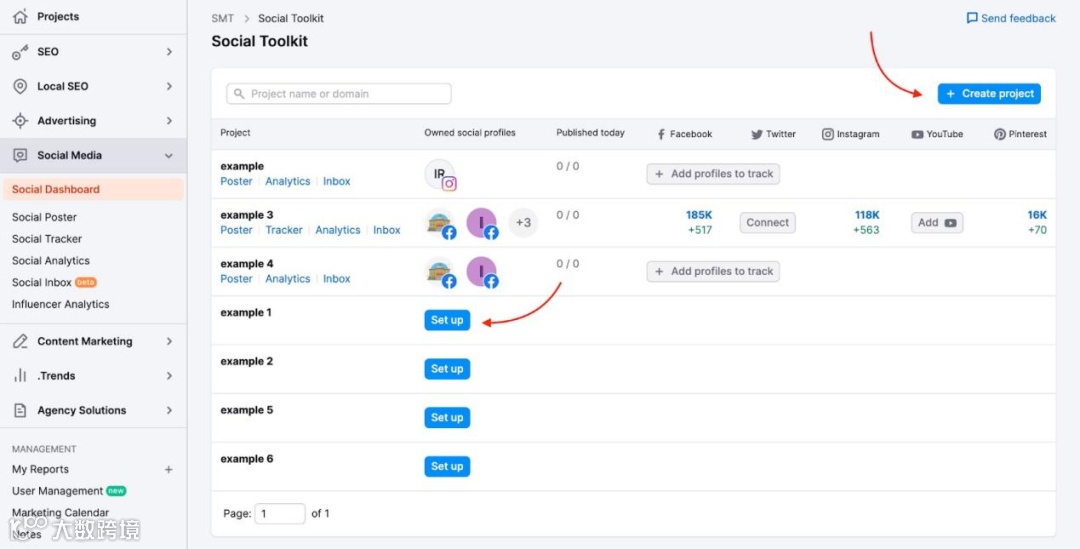The width and height of the screenshot is (1080, 549).
Task: Click SMT in the breadcrumb
Action: point(222,19)
